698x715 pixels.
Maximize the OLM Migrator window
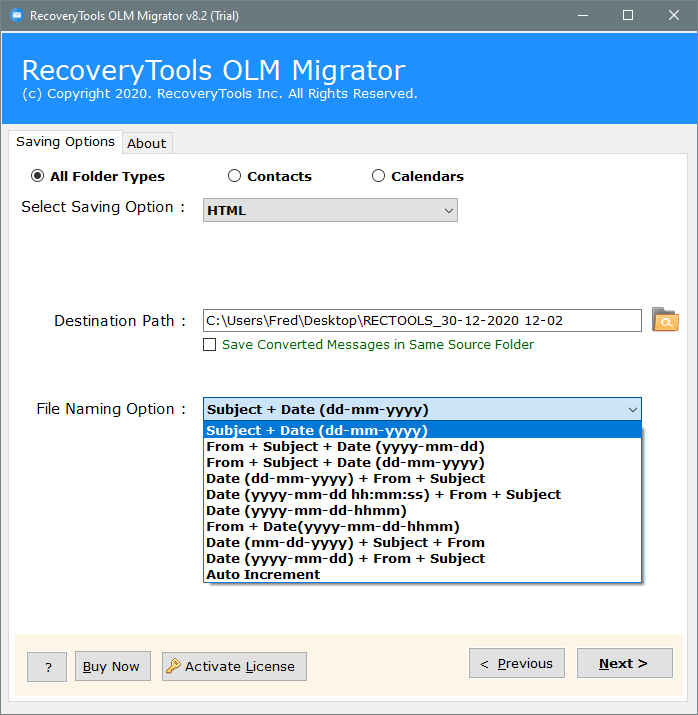[x=628, y=16]
